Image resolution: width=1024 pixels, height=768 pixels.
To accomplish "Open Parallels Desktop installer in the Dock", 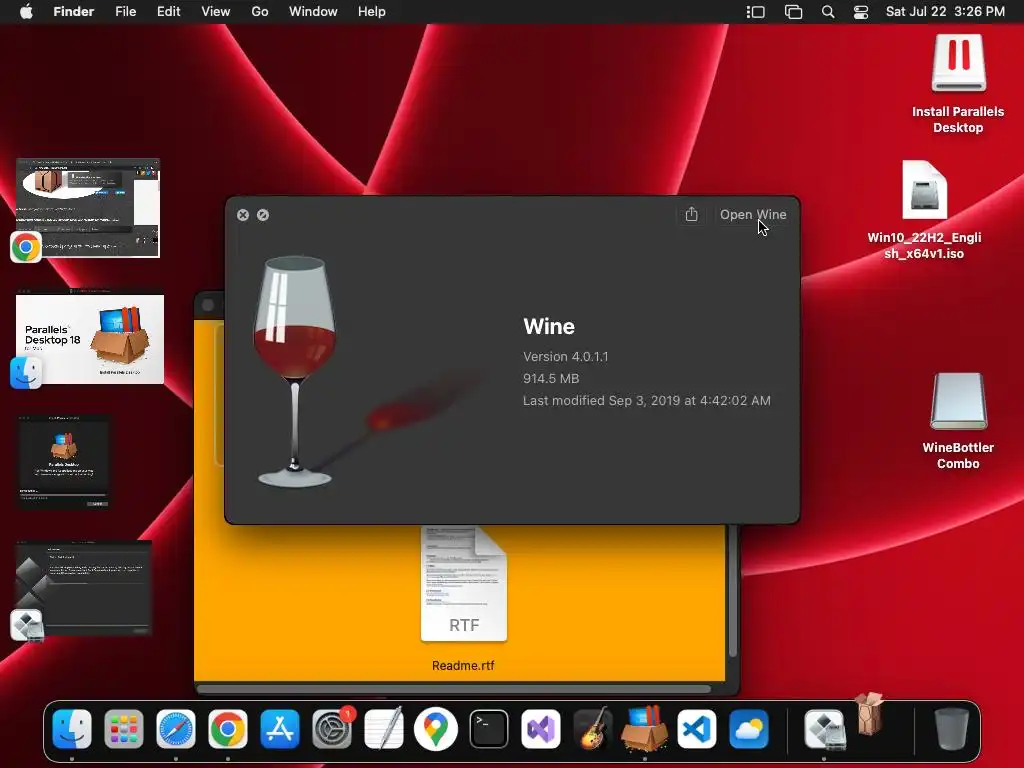I will (645, 729).
